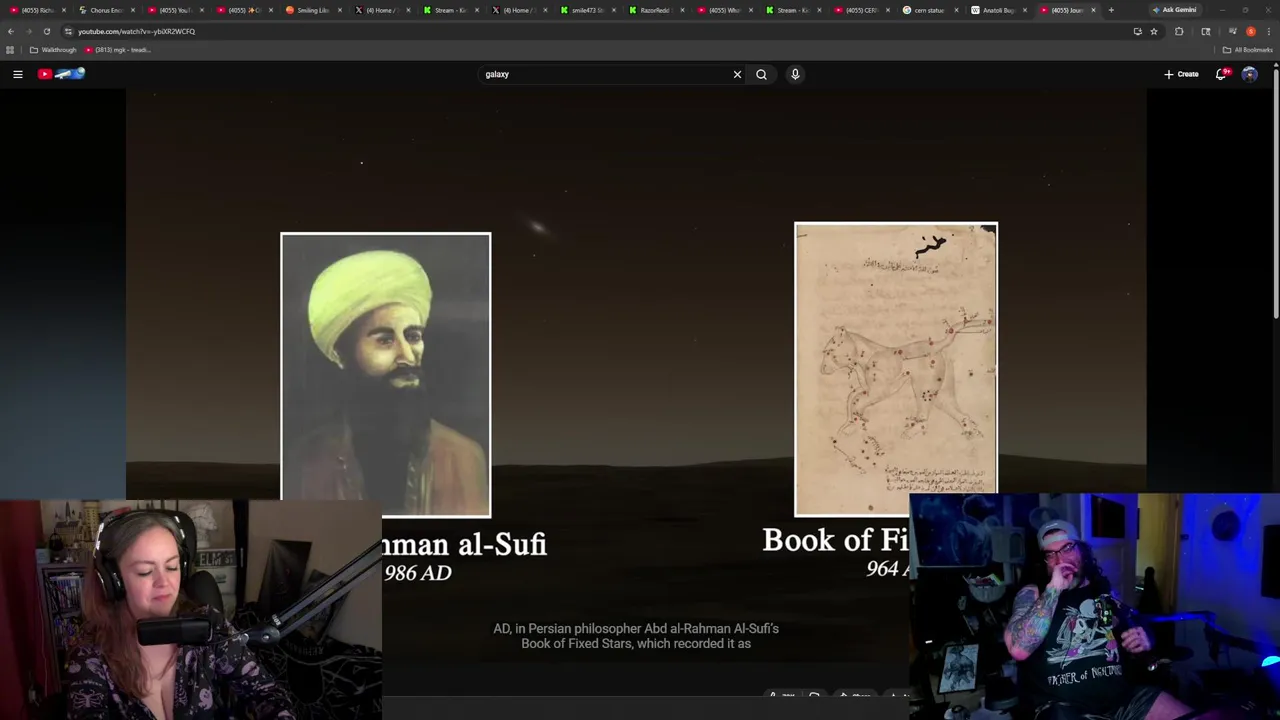This screenshot has width=1280, height=720.
Task: Reload the page with refresh icon
Action: tap(46, 31)
